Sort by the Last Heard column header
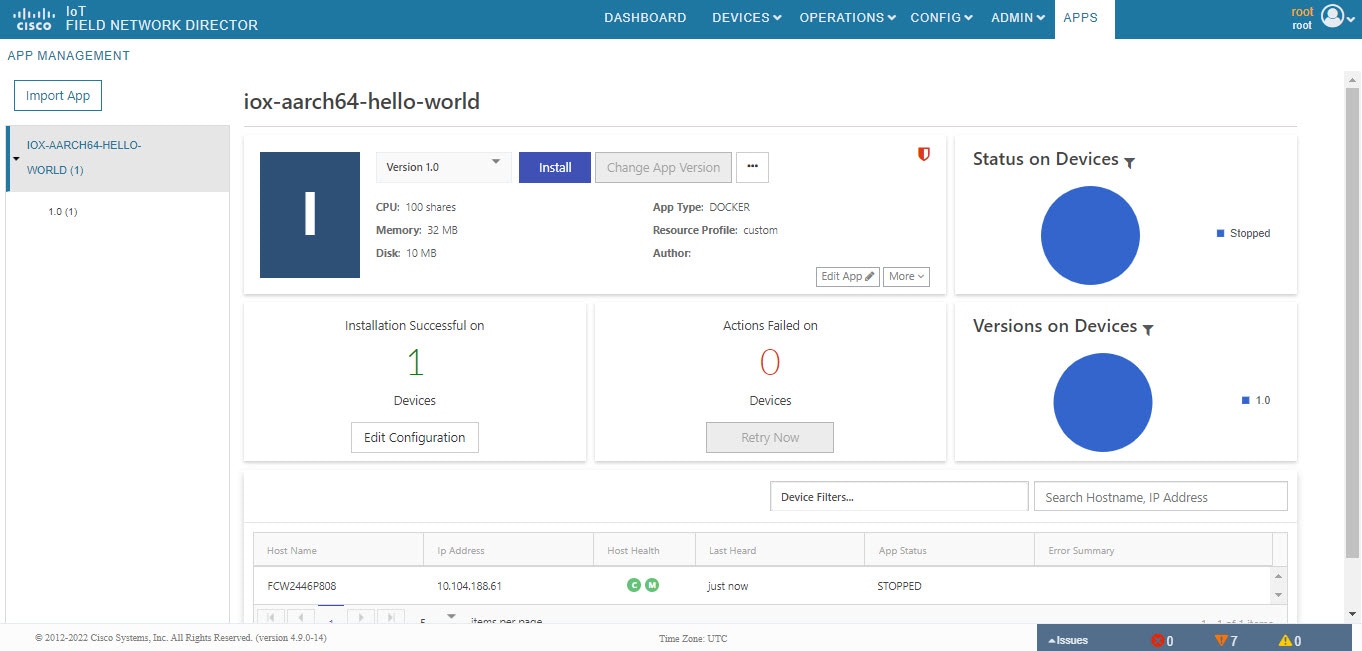The height and width of the screenshot is (651, 1362). click(x=780, y=550)
